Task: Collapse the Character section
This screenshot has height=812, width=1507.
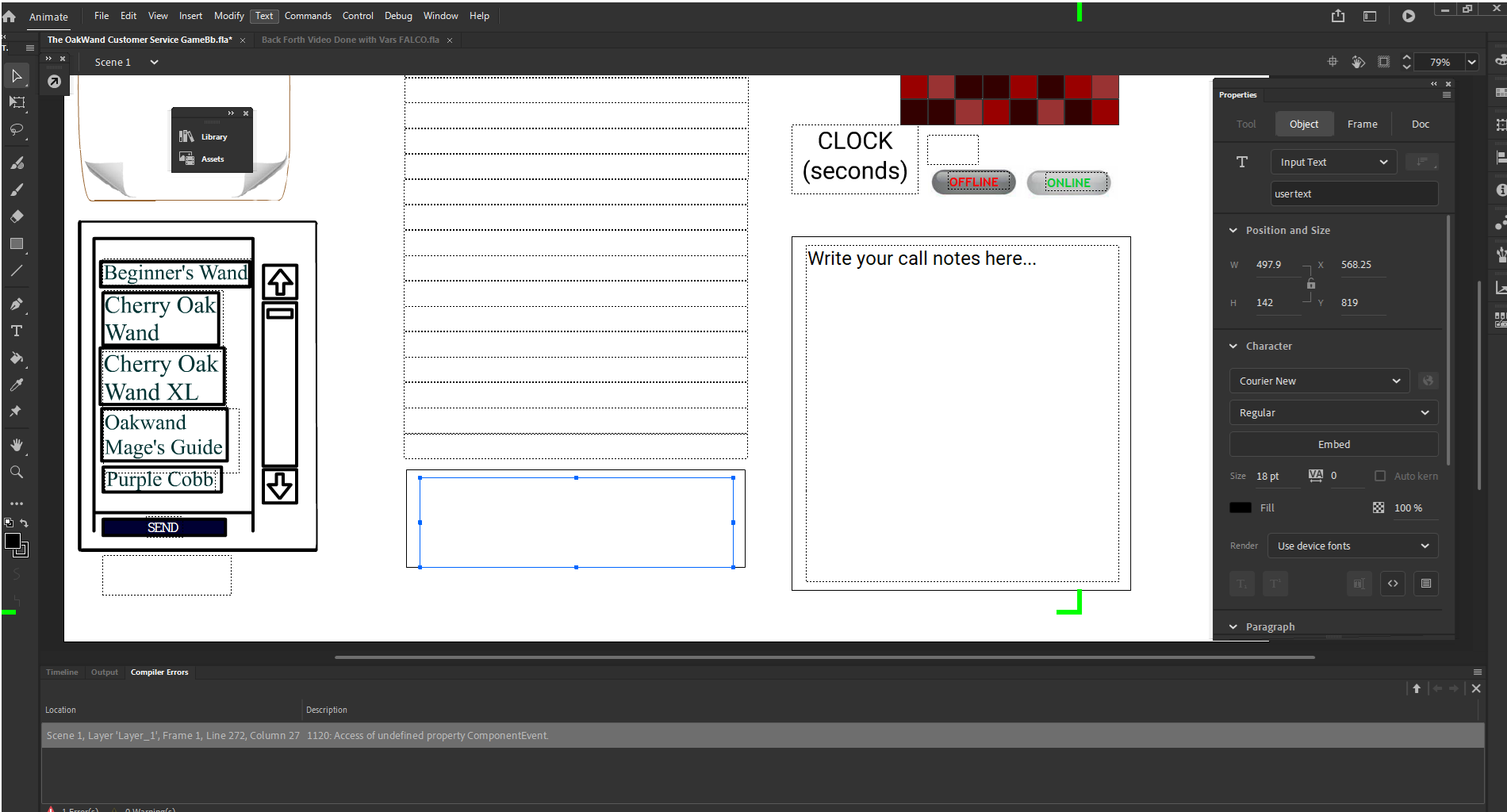Action: [1233, 346]
